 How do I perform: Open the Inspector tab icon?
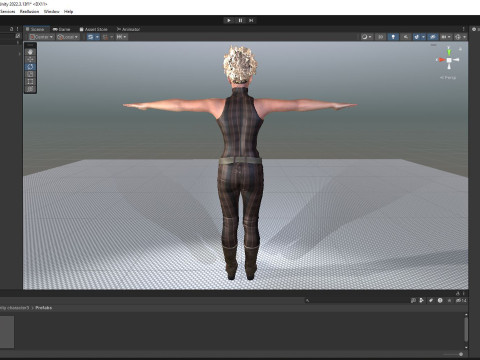point(474,29)
